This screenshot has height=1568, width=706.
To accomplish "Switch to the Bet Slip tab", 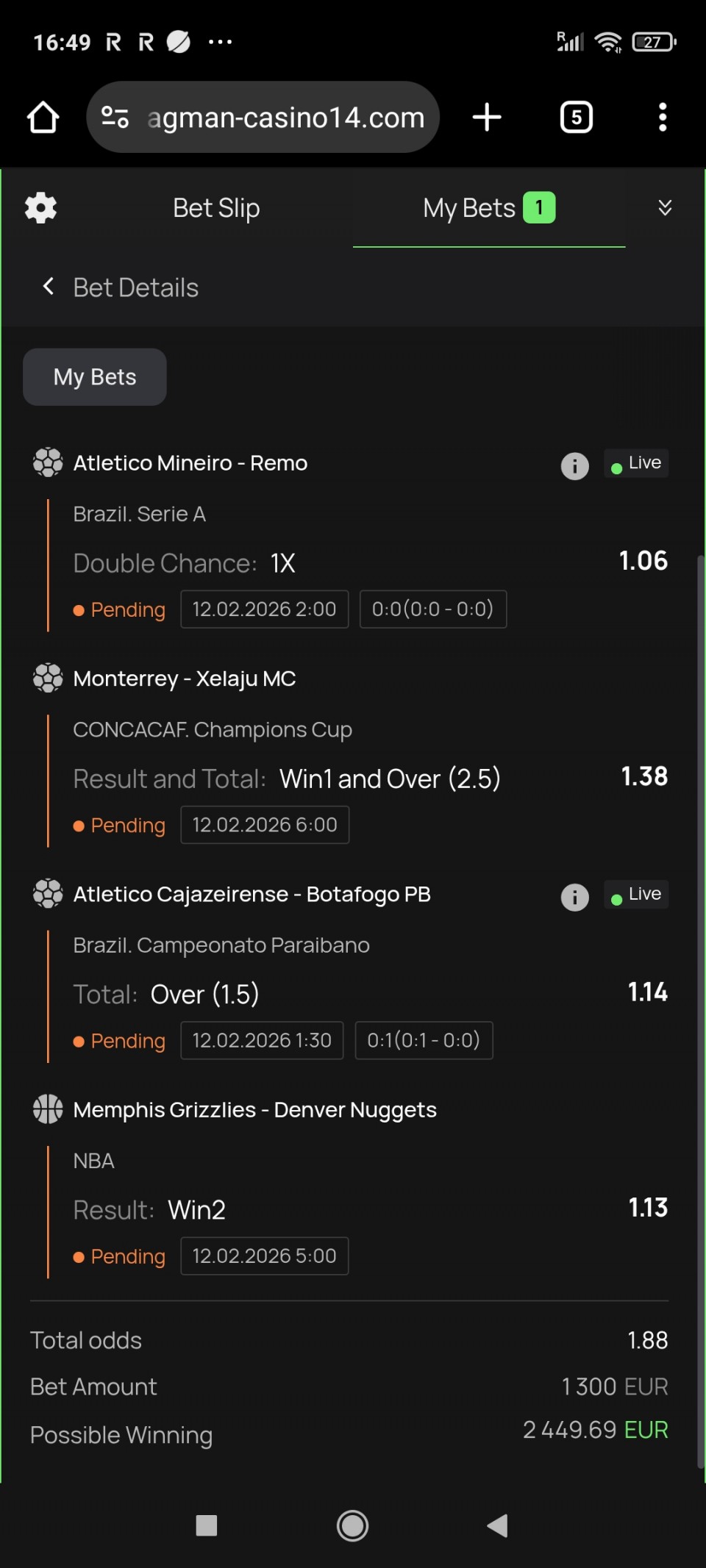I will 216,208.
